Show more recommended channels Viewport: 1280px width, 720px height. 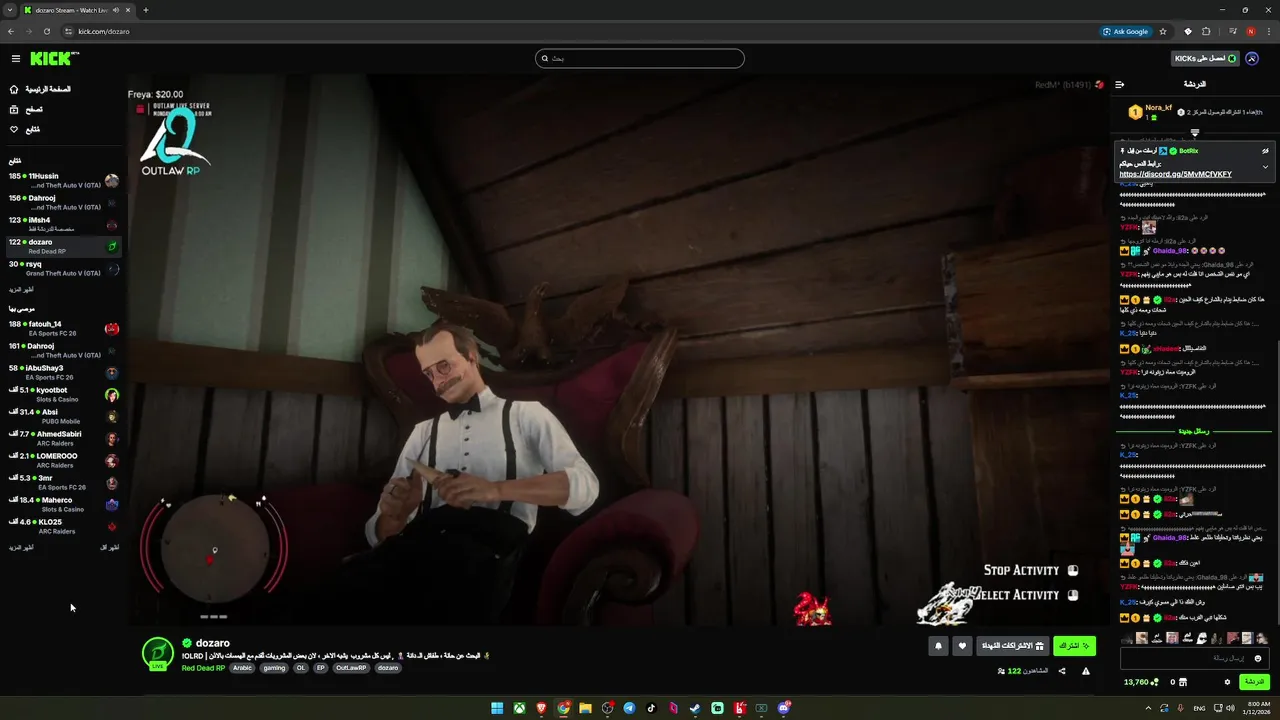point(22,548)
